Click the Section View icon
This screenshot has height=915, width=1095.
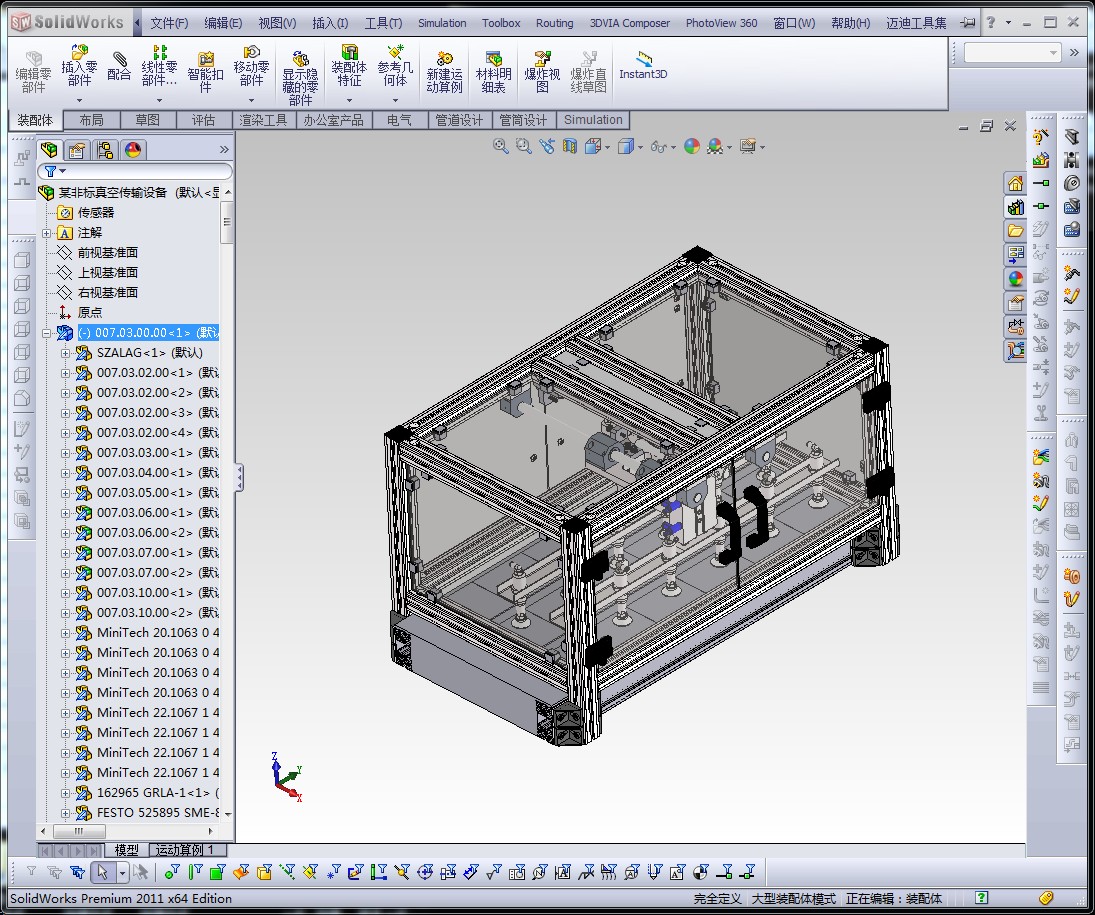570,146
